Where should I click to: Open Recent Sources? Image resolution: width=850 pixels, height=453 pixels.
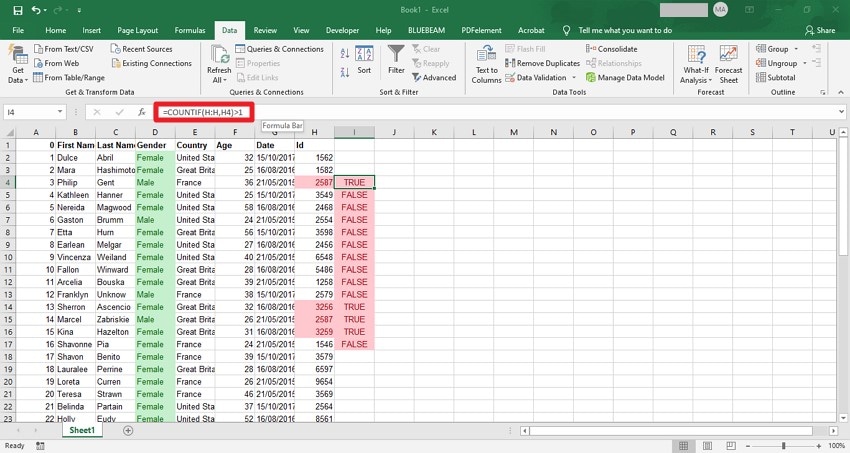pos(141,49)
